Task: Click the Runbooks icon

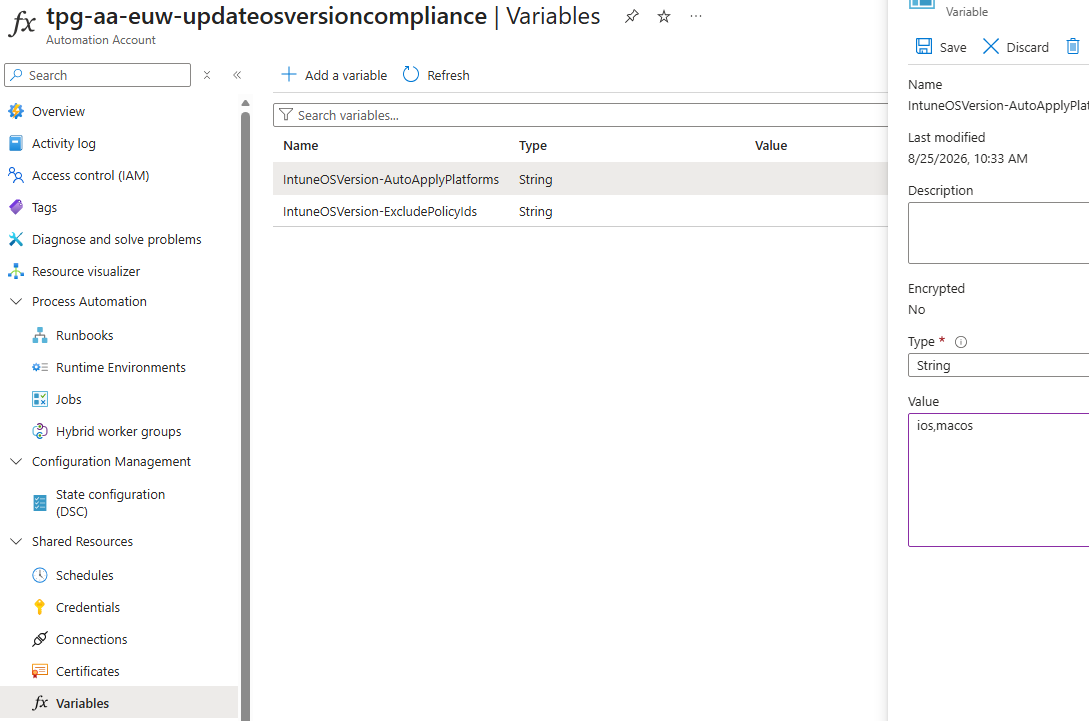Action: click(x=40, y=335)
